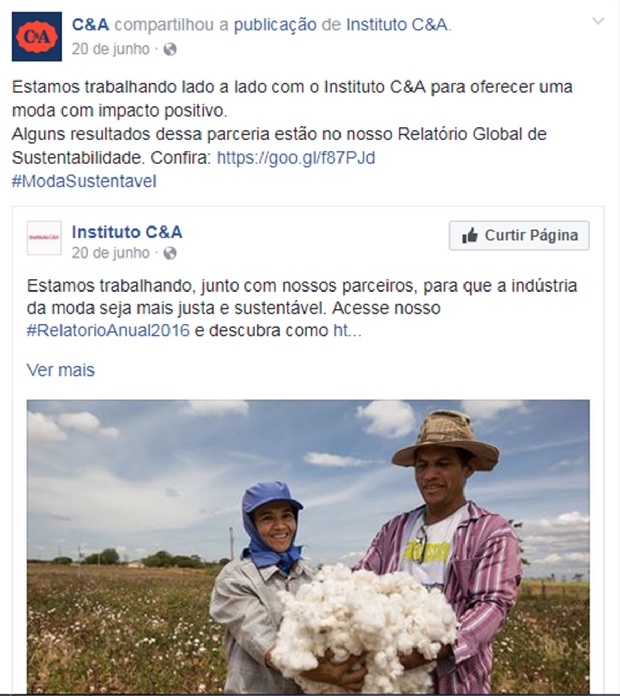The image size is (620, 696).
Task: Click the shared post's "20 de junho" timestamp
Action: click(111, 253)
